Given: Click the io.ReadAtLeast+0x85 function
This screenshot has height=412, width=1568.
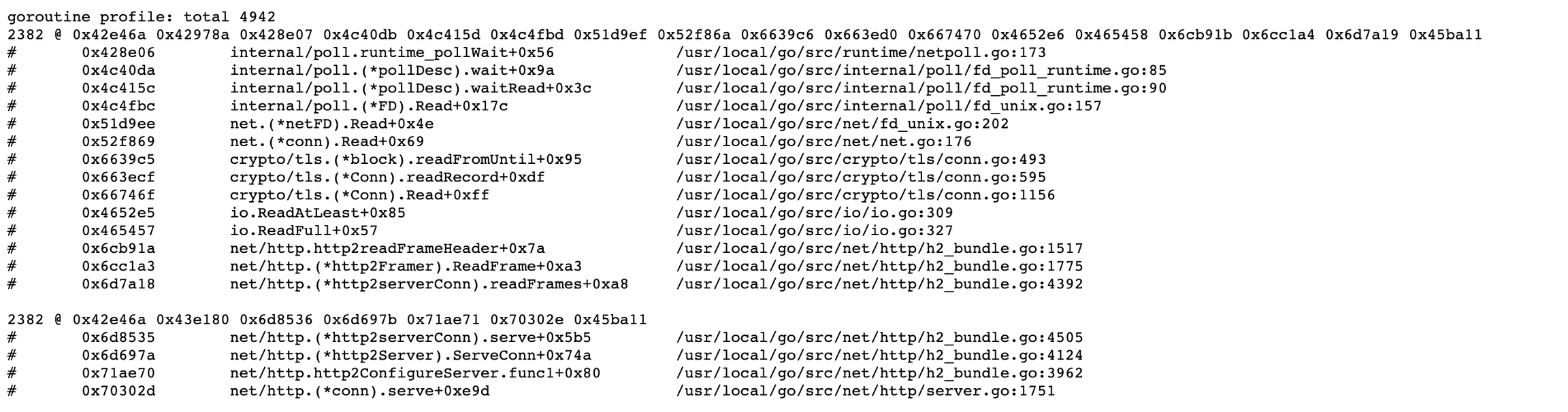Looking at the screenshot, I should 317,213.
